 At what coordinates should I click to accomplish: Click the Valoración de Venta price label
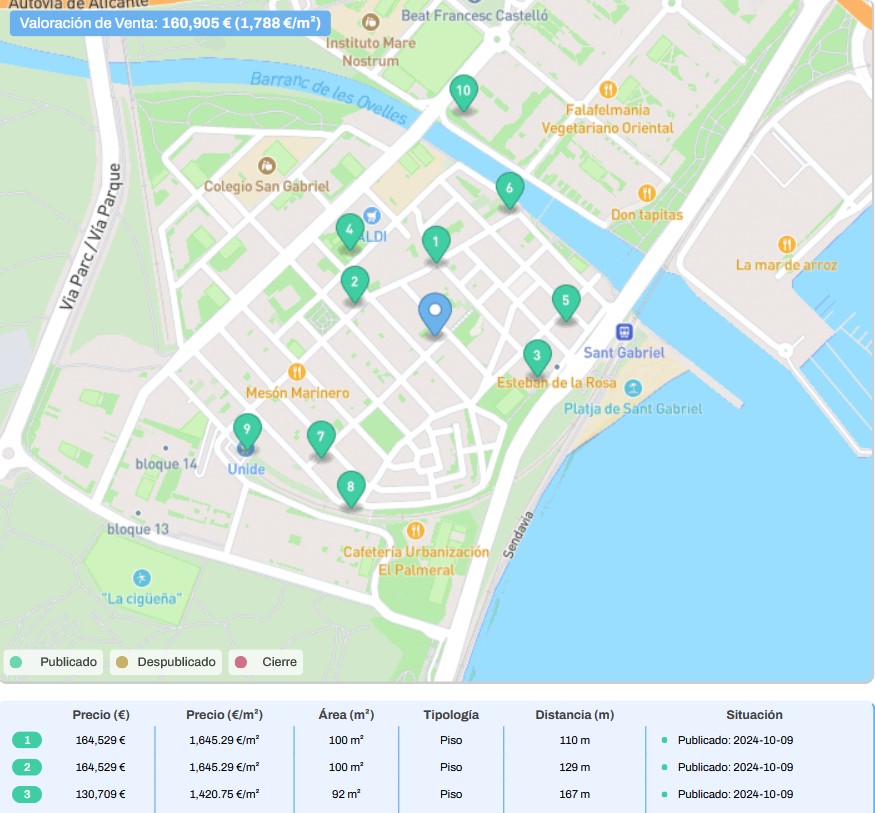[x=170, y=22]
